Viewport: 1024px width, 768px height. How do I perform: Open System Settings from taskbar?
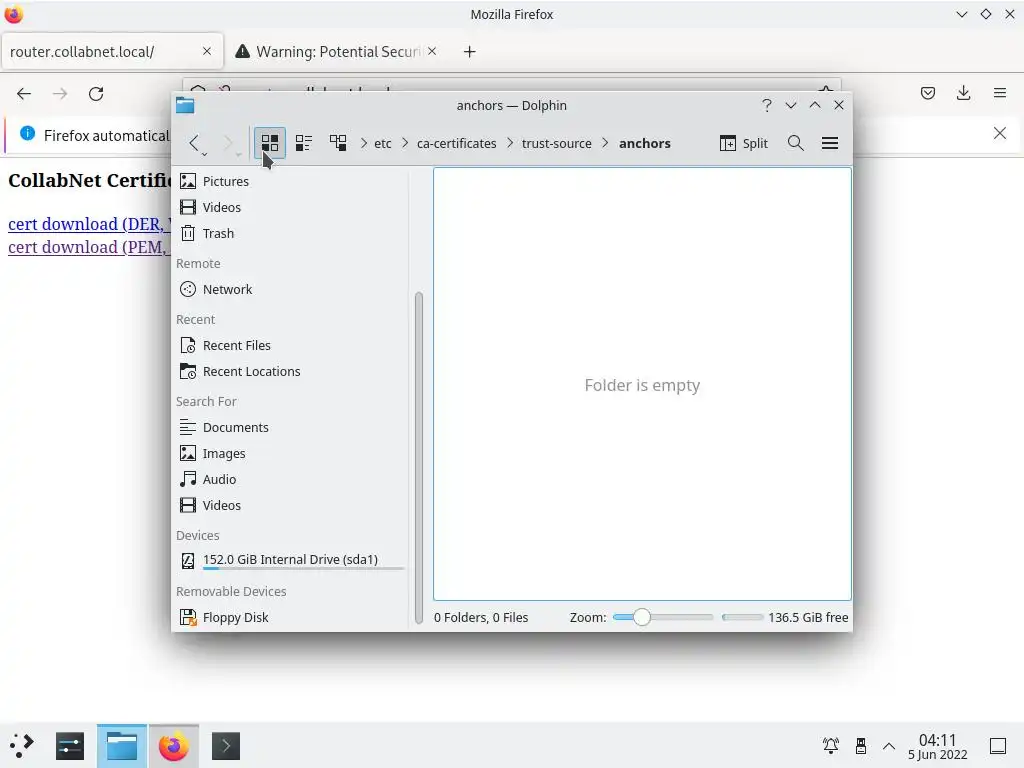pyautogui.click(x=70, y=746)
